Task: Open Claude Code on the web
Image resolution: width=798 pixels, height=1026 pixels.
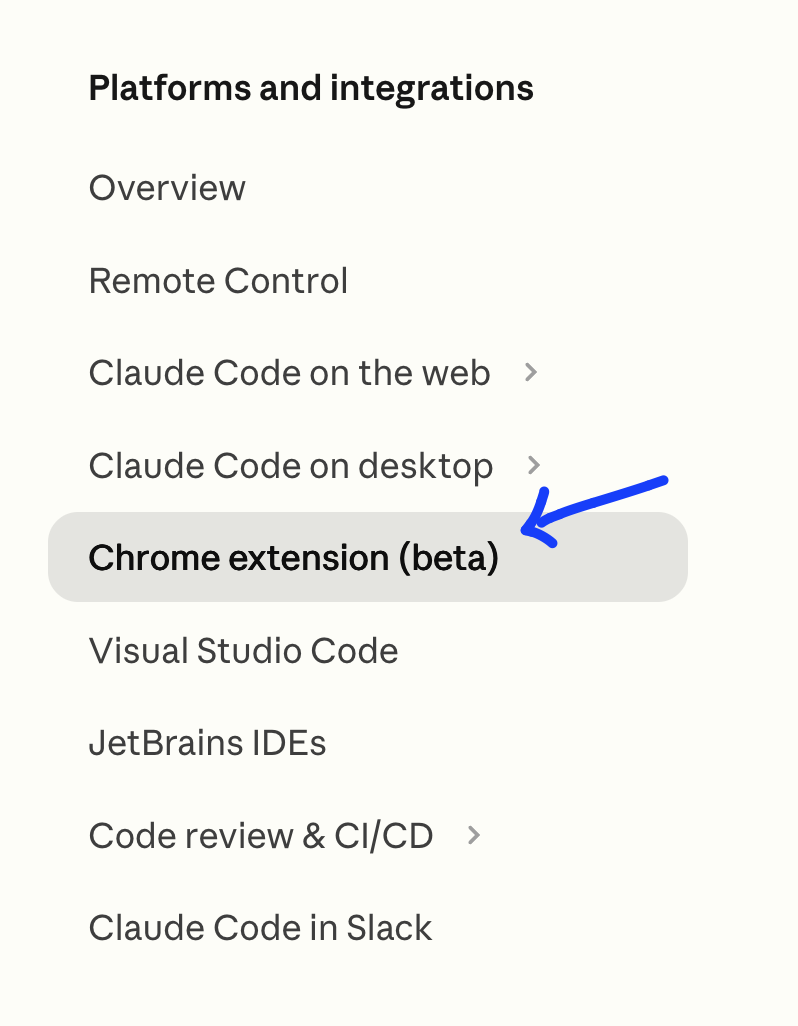Action: [289, 373]
